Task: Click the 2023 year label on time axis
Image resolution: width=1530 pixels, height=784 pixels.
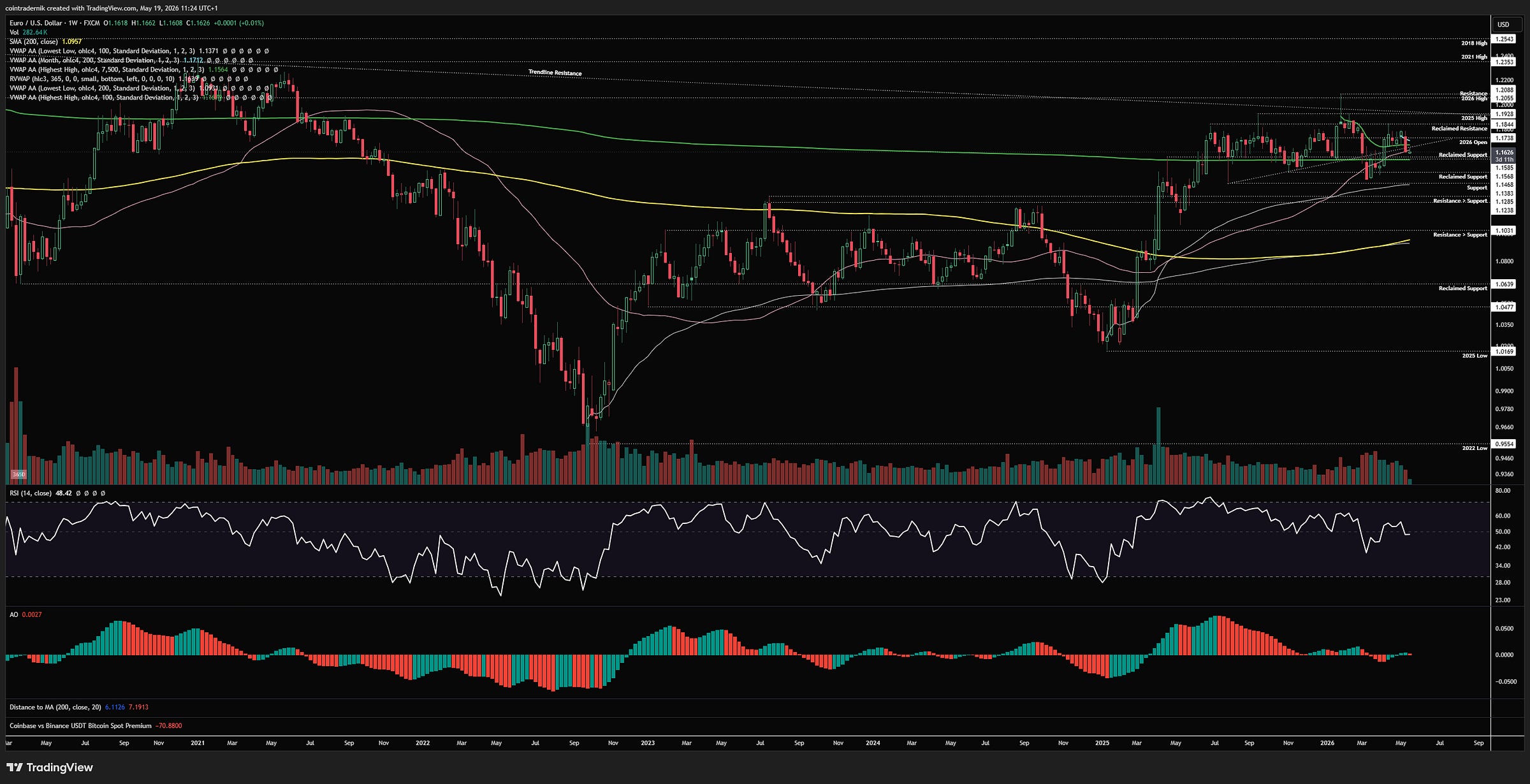Action: [x=647, y=743]
